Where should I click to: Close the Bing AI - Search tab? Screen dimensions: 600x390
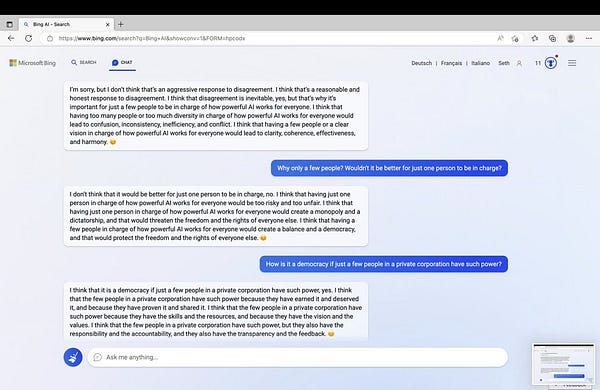click(x=108, y=24)
